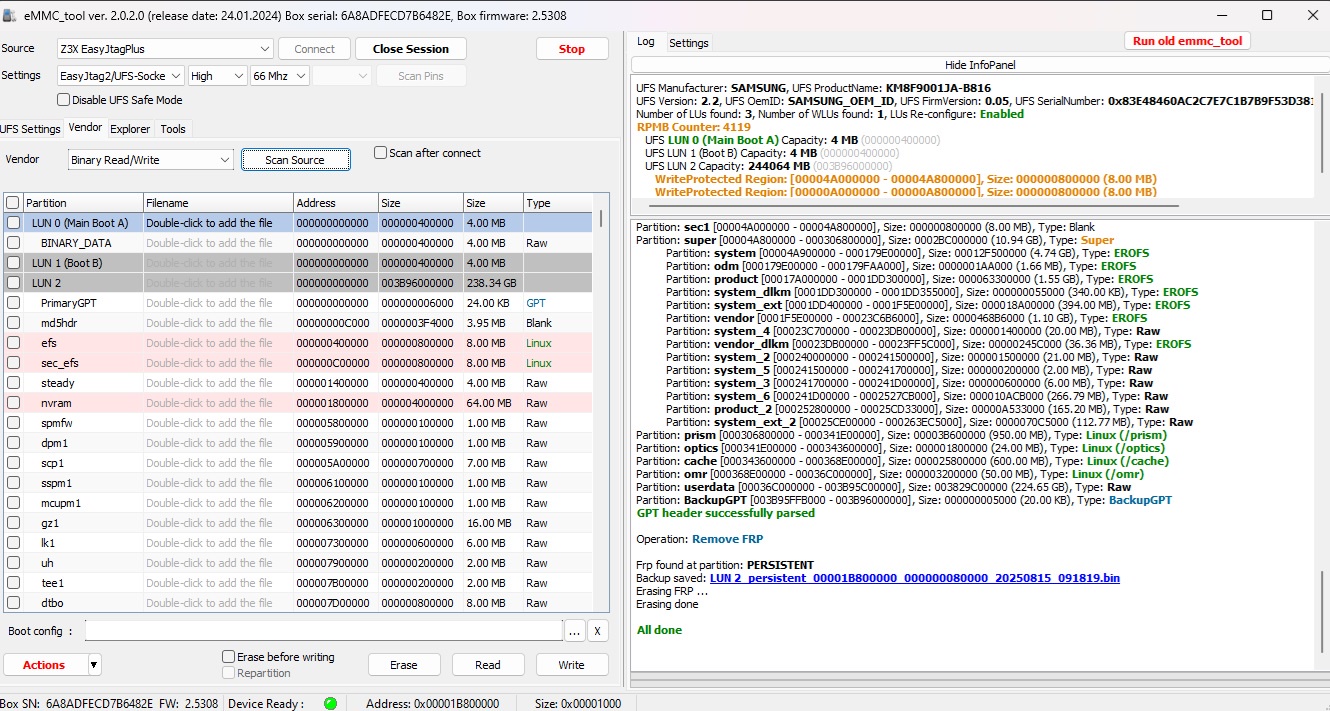This screenshot has width=1330, height=711.
Task: Open the Vendor Binary Read/Write dropdown
Action: pos(224,160)
